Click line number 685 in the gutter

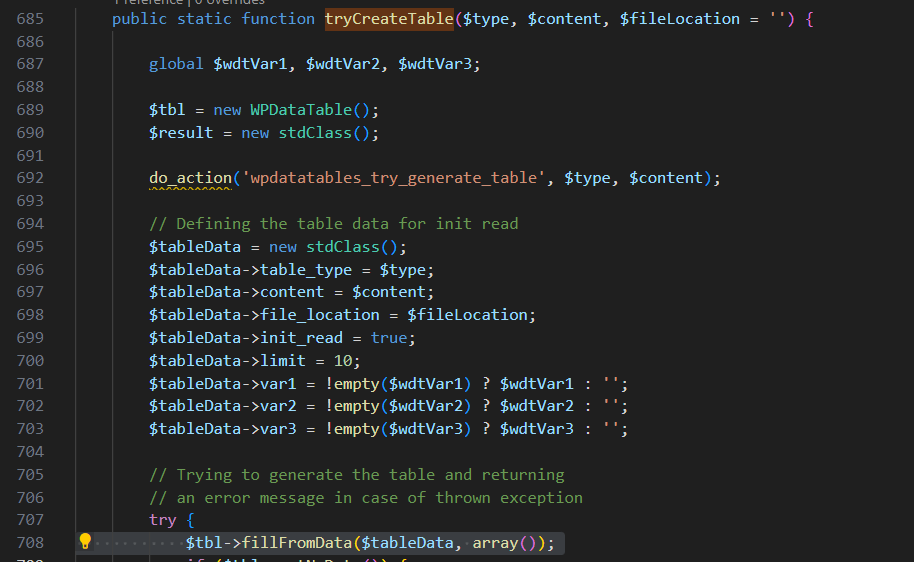point(30,19)
